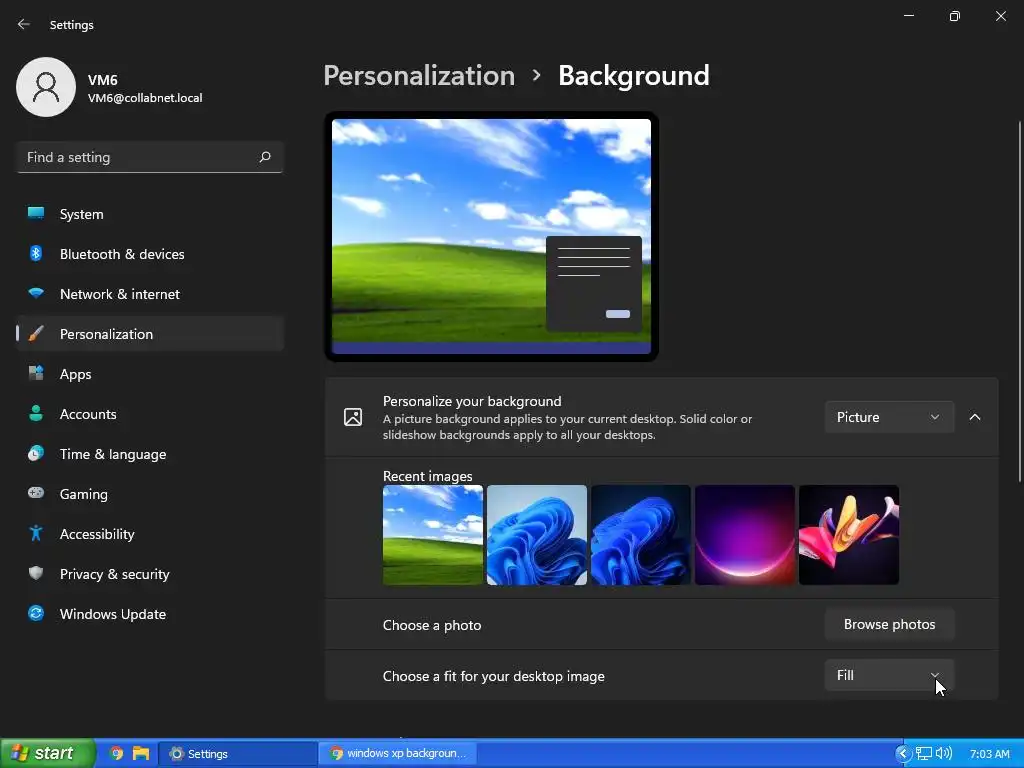Click the start button
Screen dimensions: 1024x768
point(47,753)
